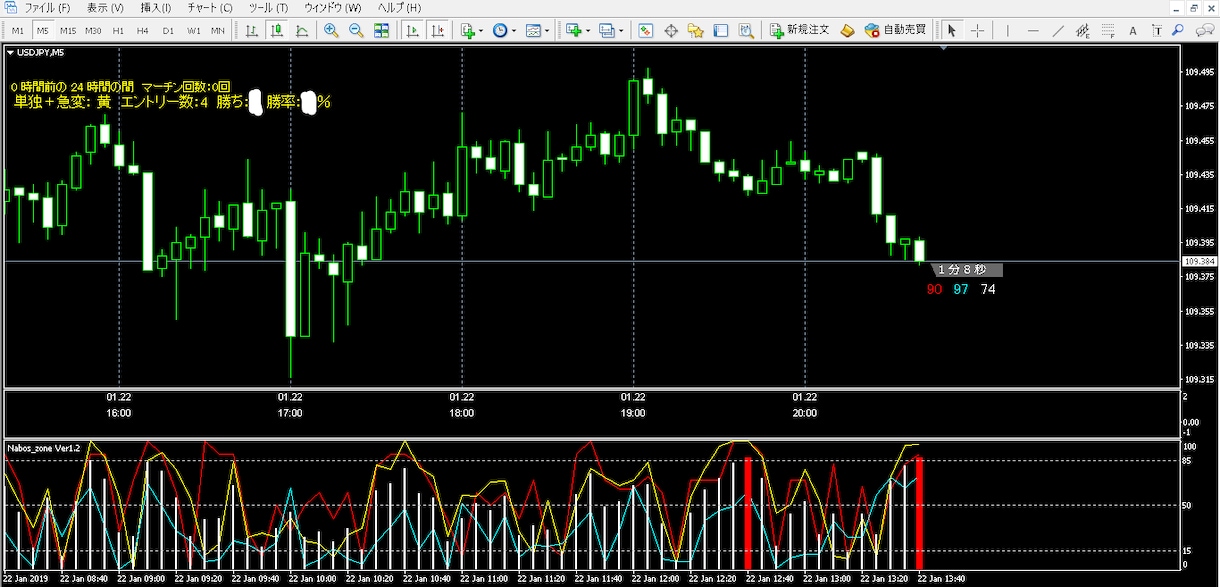Select the arrow cursor tool
Viewport: 1220px width, 587px height.
[952, 30]
